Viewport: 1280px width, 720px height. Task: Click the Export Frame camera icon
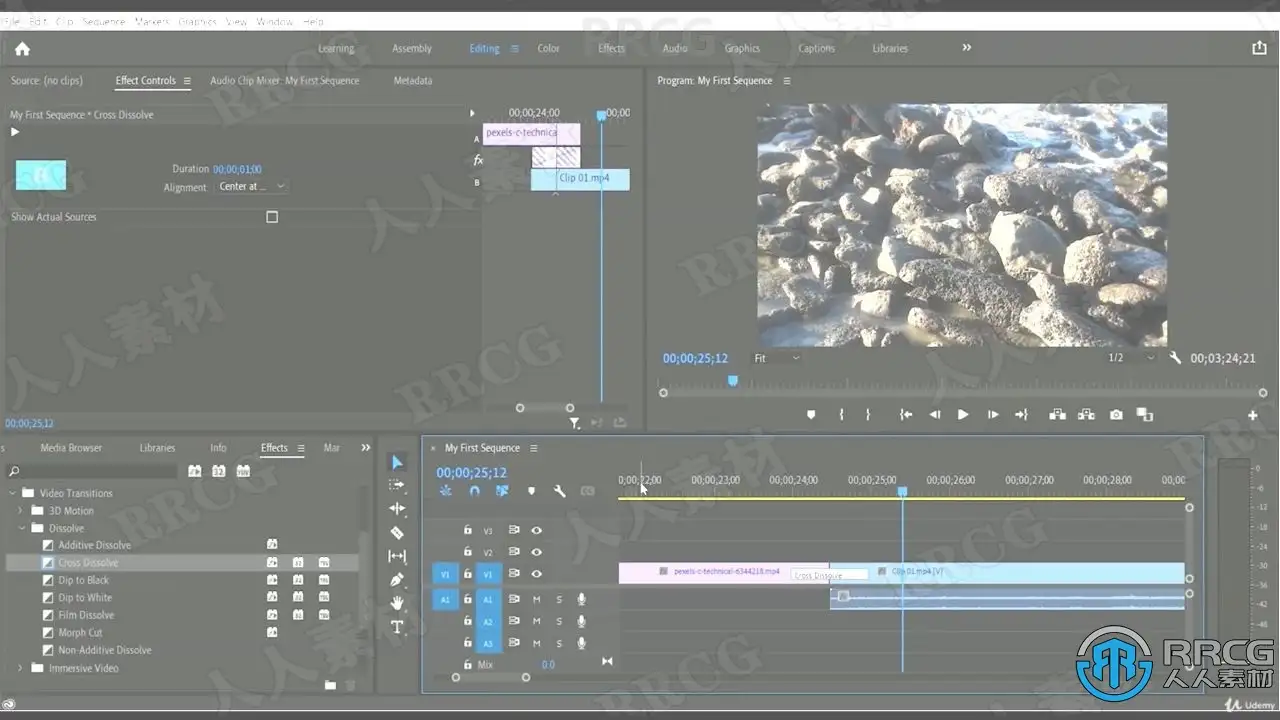[x=1116, y=415]
